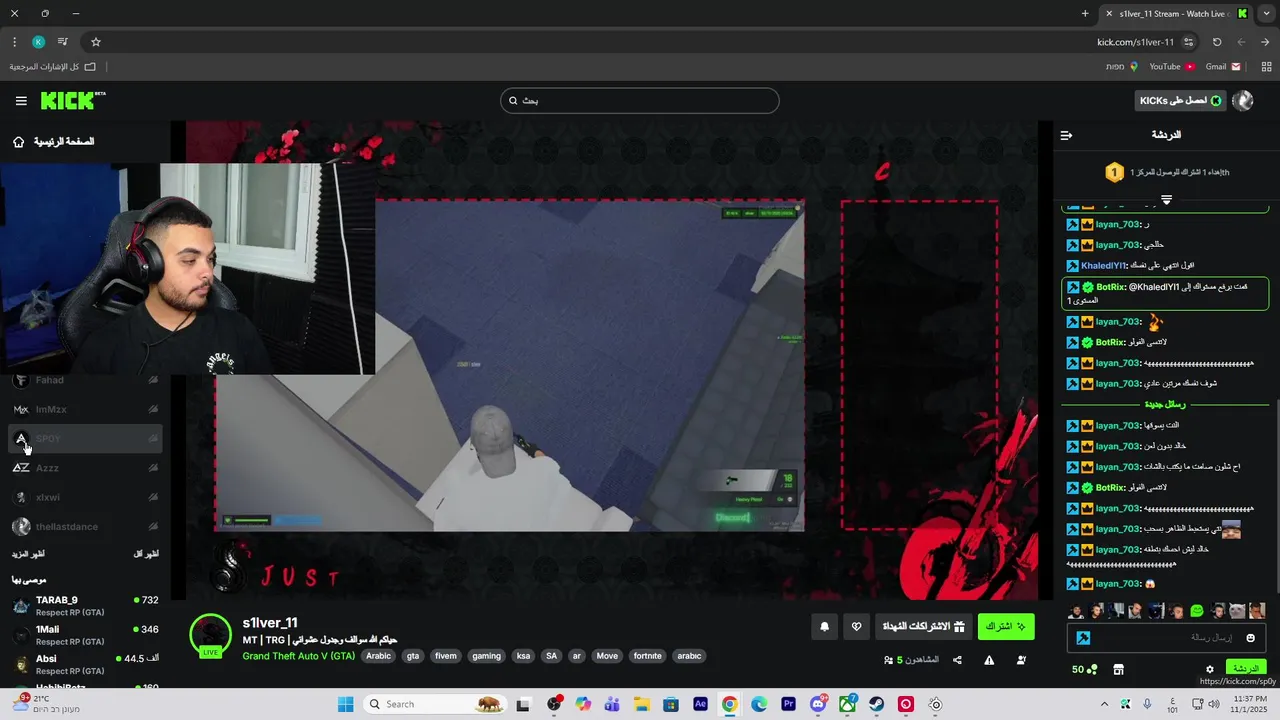This screenshot has height=720, width=1280.
Task: Open Azzz channel in sidebar
Action: point(84,468)
